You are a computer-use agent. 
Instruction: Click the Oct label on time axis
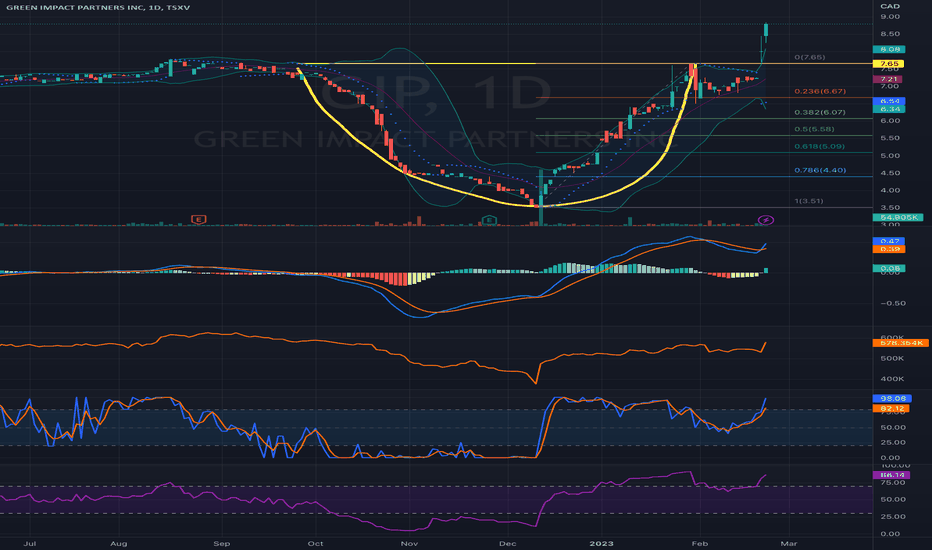315,543
